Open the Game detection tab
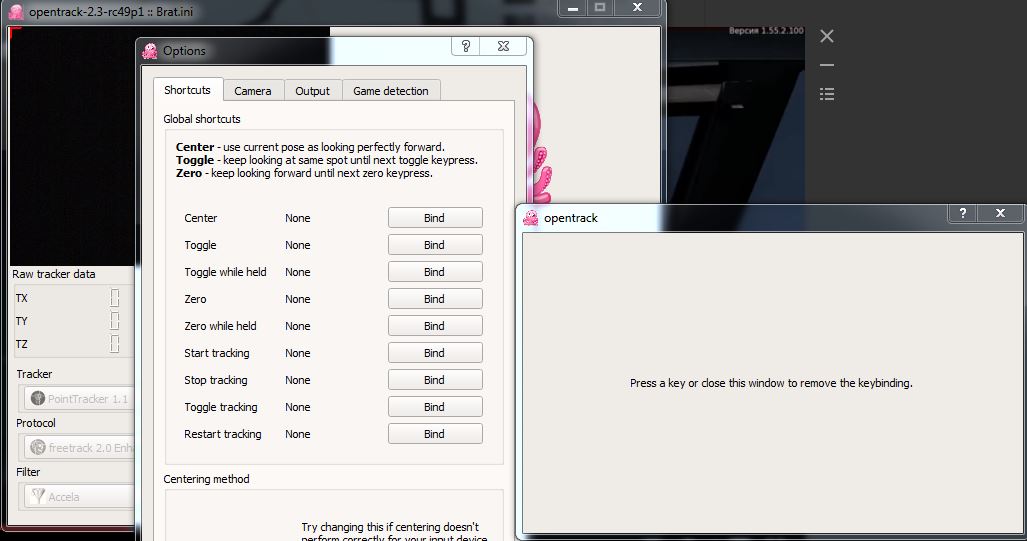This screenshot has width=1027, height=541. (391, 91)
